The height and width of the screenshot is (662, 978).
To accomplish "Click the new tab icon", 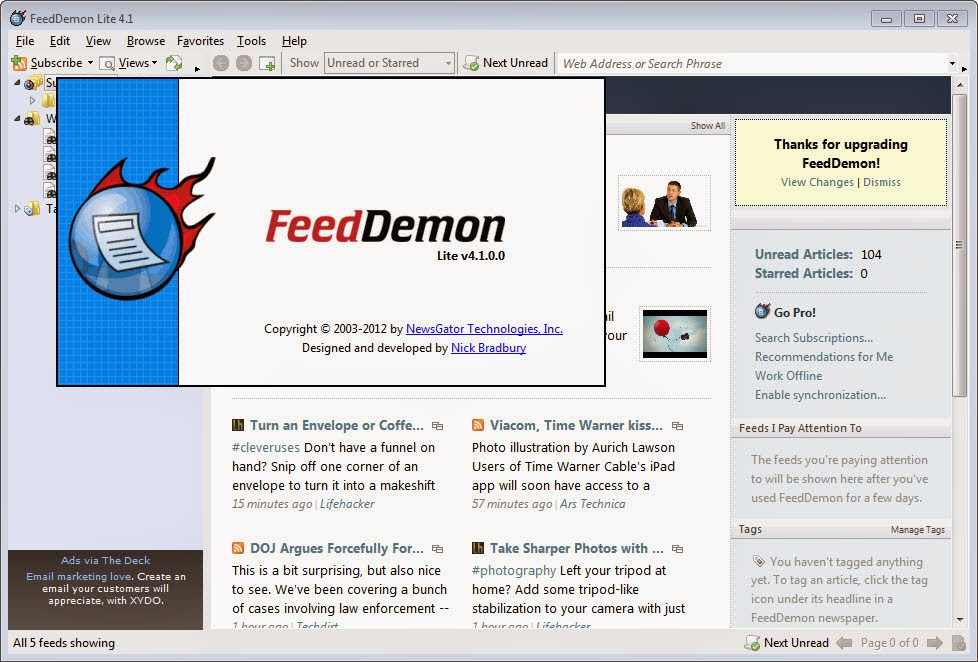I will (x=267, y=64).
